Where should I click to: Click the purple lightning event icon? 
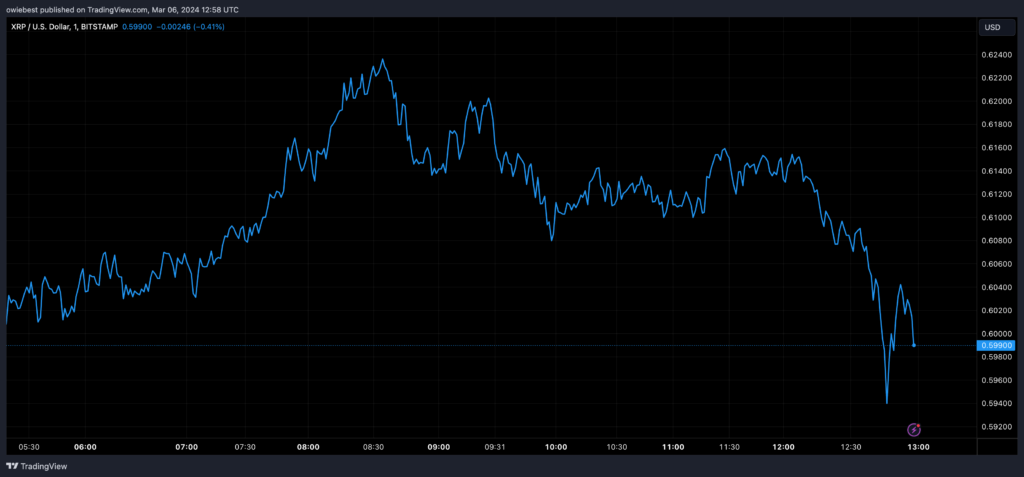[913, 429]
